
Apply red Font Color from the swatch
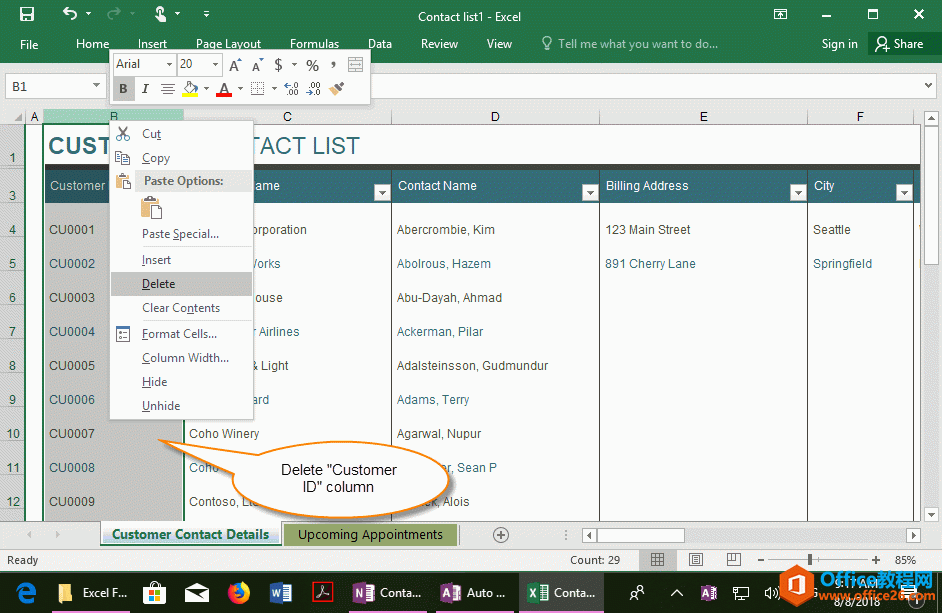[224, 90]
